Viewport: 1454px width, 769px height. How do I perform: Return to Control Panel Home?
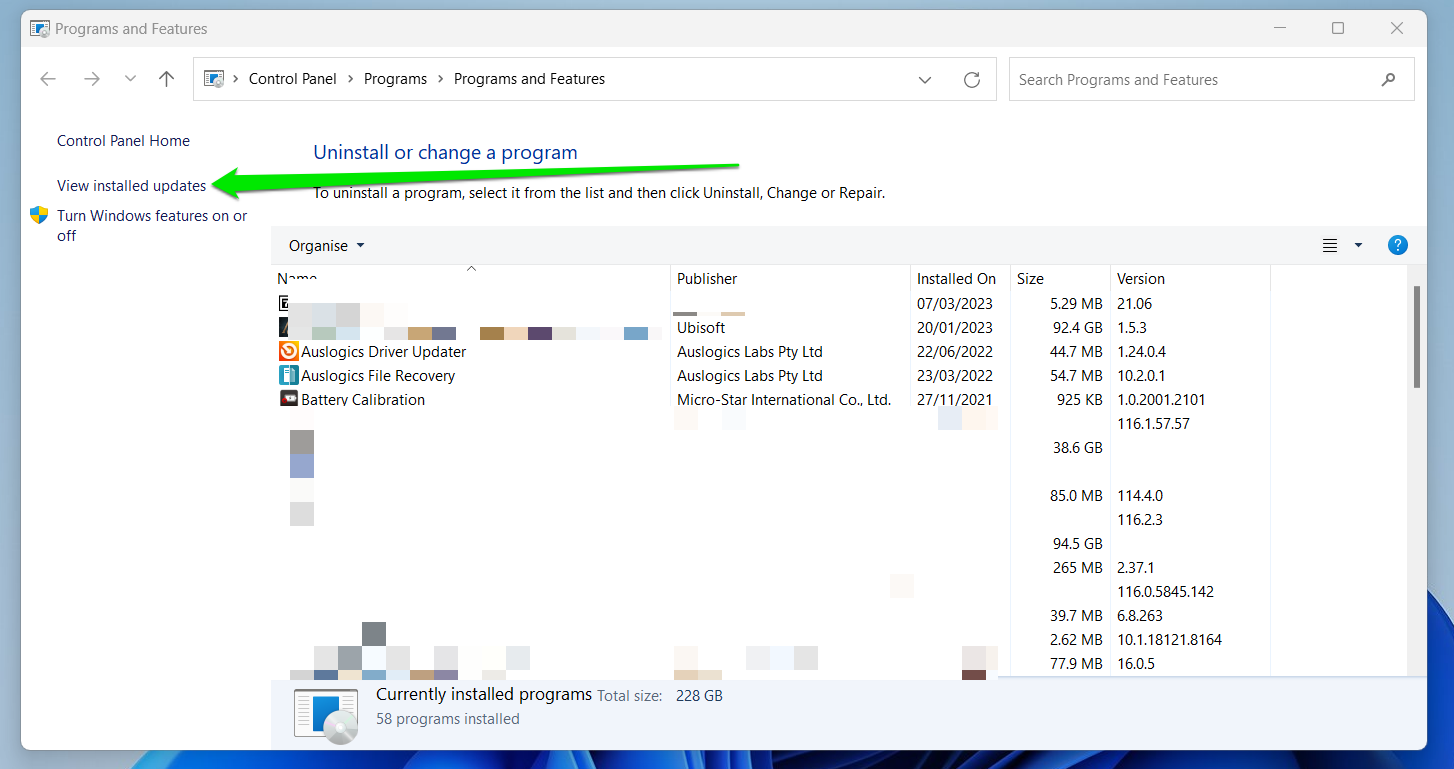(x=123, y=140)
